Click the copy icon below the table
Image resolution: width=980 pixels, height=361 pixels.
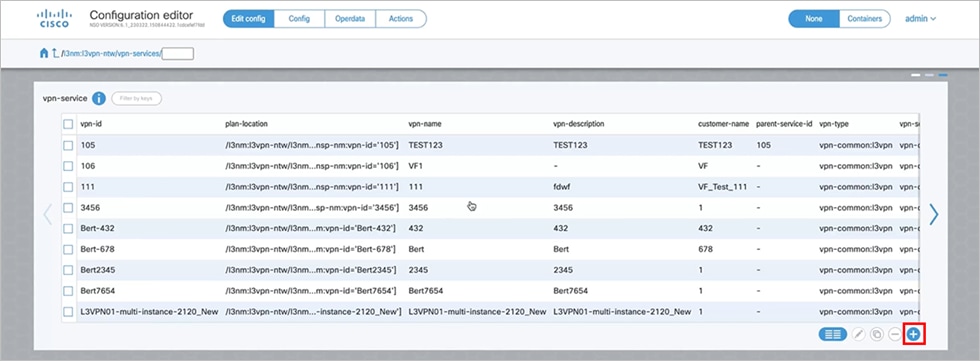coord(876,334)
